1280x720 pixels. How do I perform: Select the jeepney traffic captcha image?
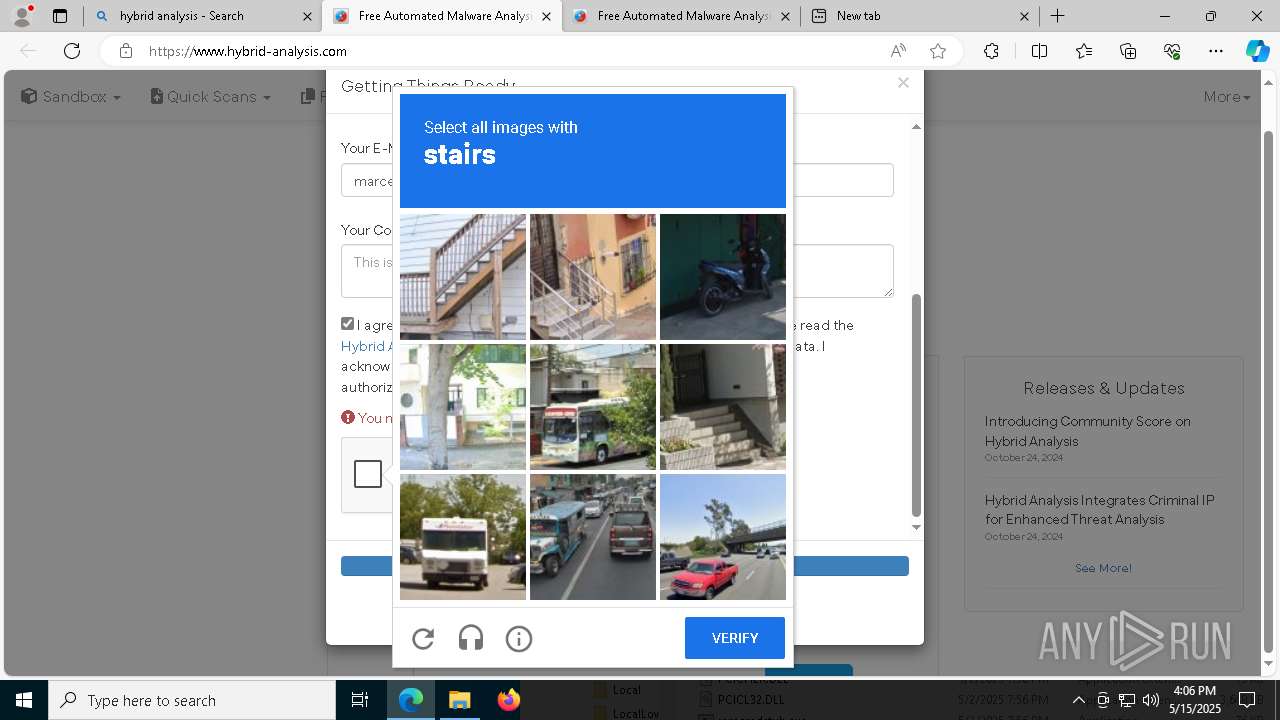coord(593,537)
